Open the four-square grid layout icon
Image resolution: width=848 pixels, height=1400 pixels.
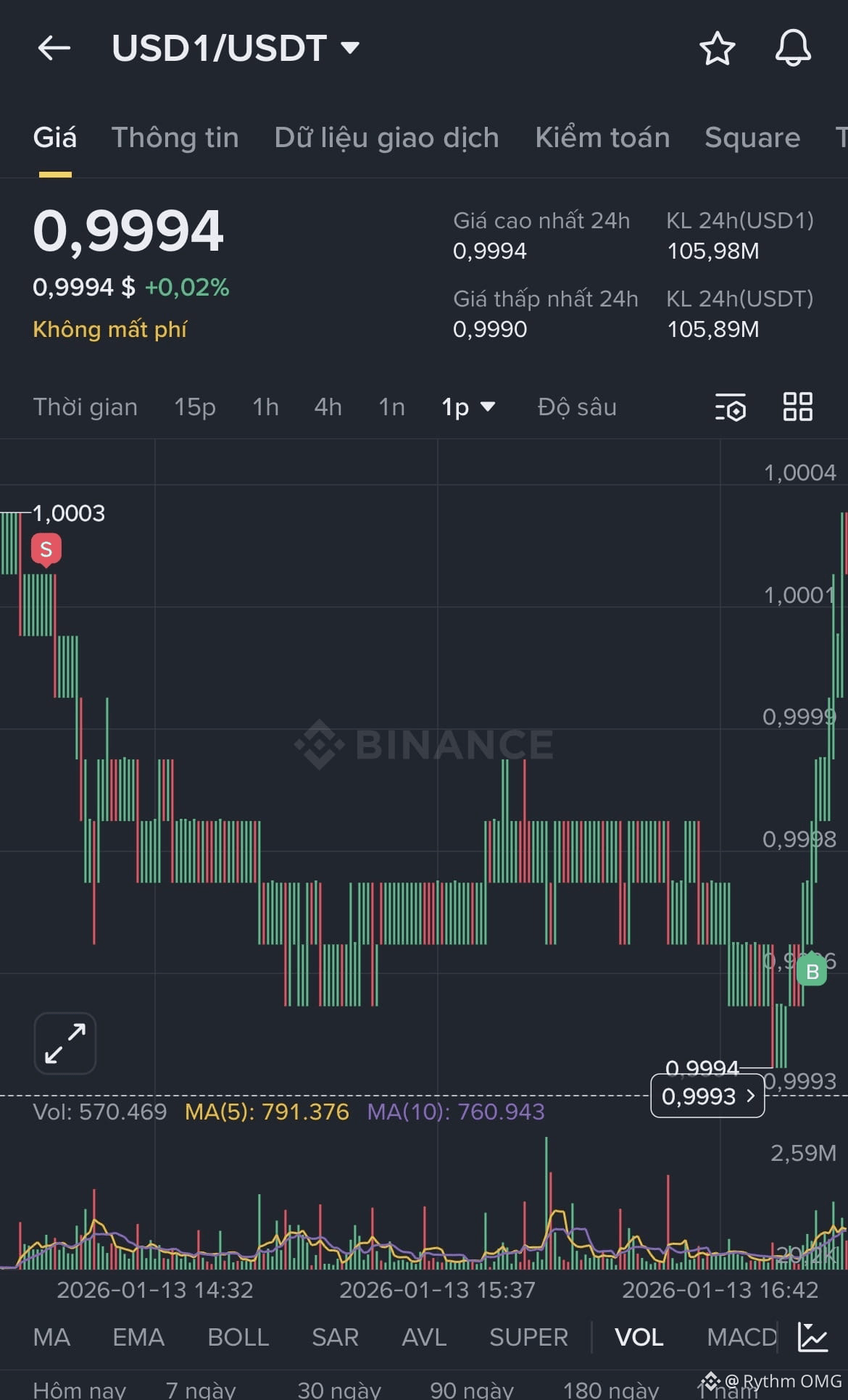(797, 407)
